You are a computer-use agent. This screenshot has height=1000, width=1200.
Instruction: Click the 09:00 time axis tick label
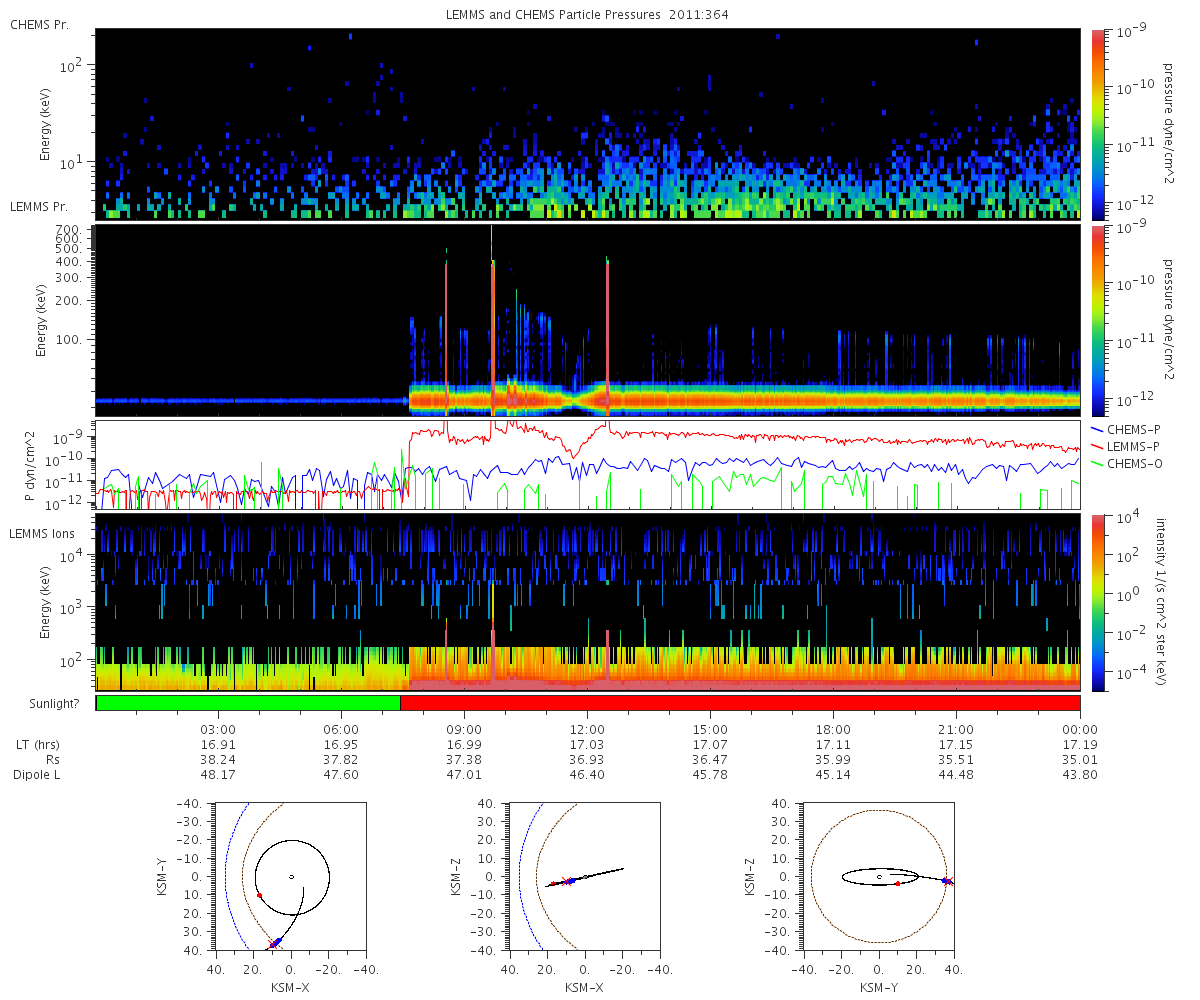click(464, 729)
